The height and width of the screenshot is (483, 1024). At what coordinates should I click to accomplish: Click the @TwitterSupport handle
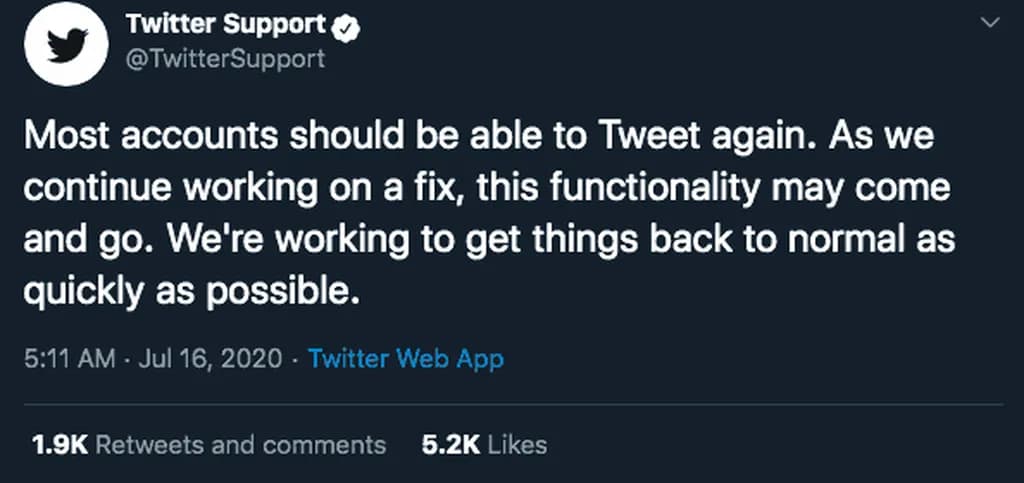coord(225,59)
